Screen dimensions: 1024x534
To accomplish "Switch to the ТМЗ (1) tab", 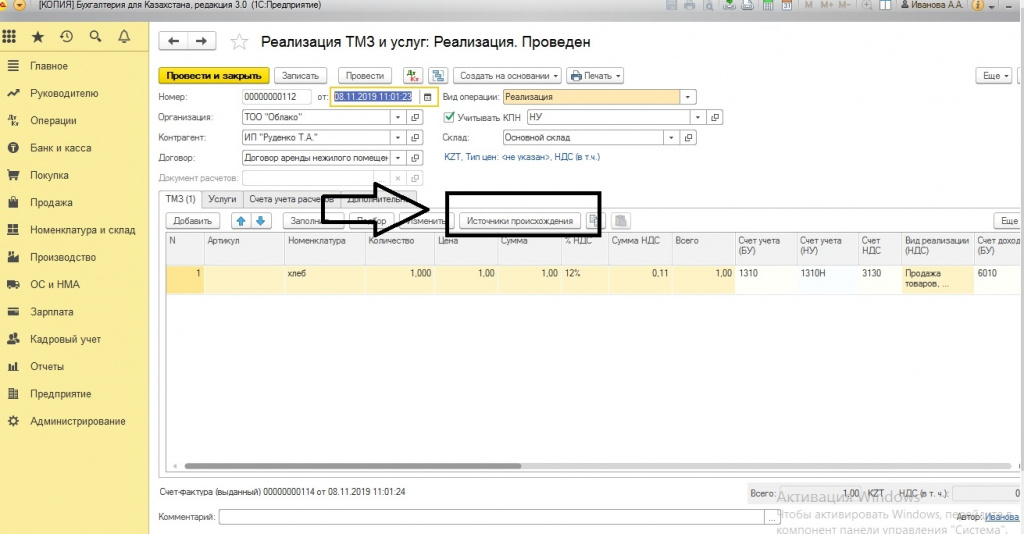I will pyautogui.click(x=180, y=198).
